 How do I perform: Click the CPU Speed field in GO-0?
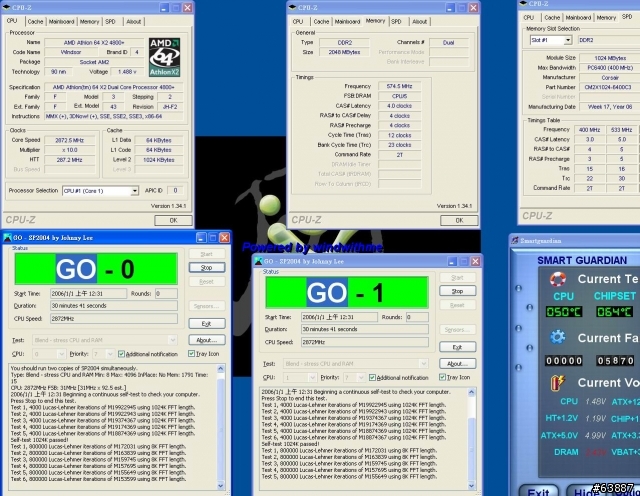[x=114, y=318]
